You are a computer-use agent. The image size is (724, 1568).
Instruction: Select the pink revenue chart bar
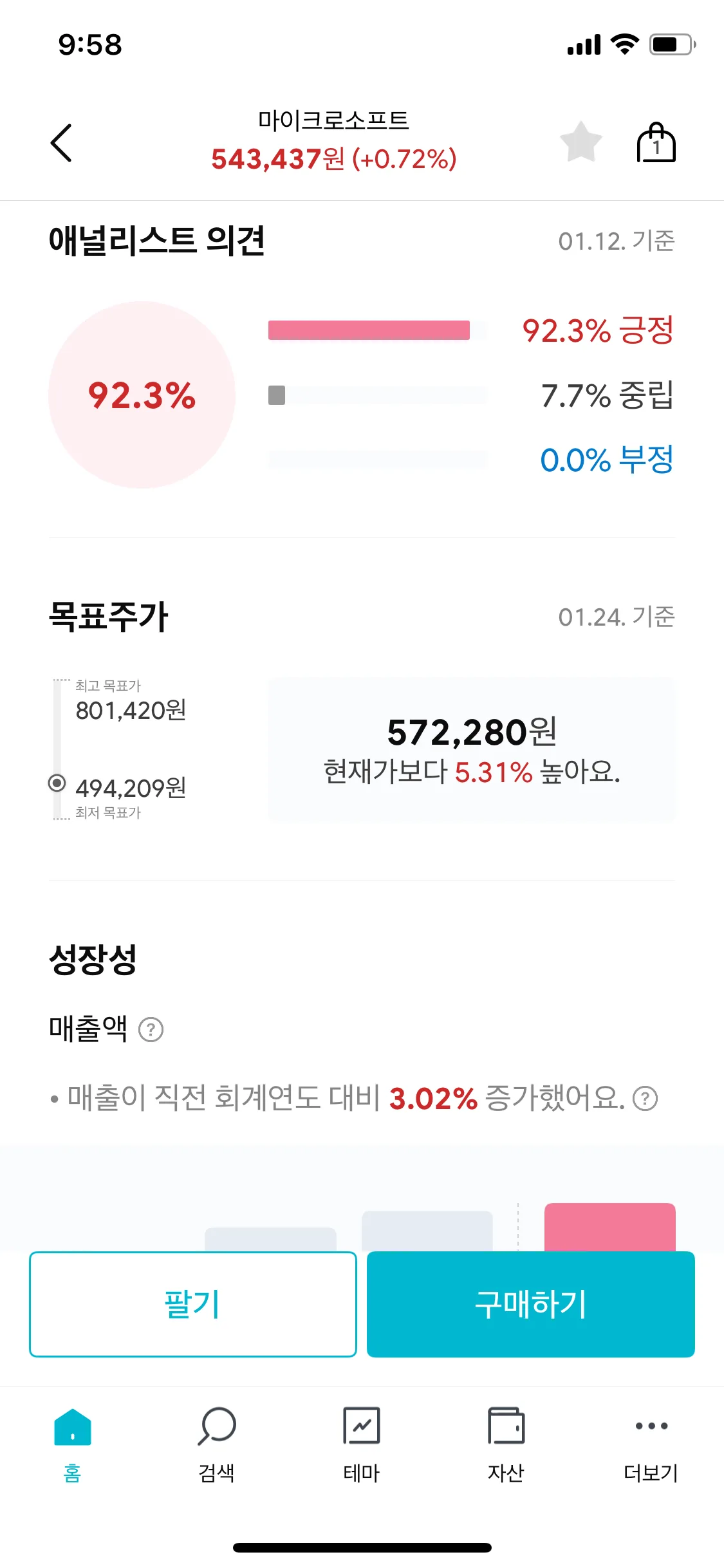click(x=609, y=1227)
